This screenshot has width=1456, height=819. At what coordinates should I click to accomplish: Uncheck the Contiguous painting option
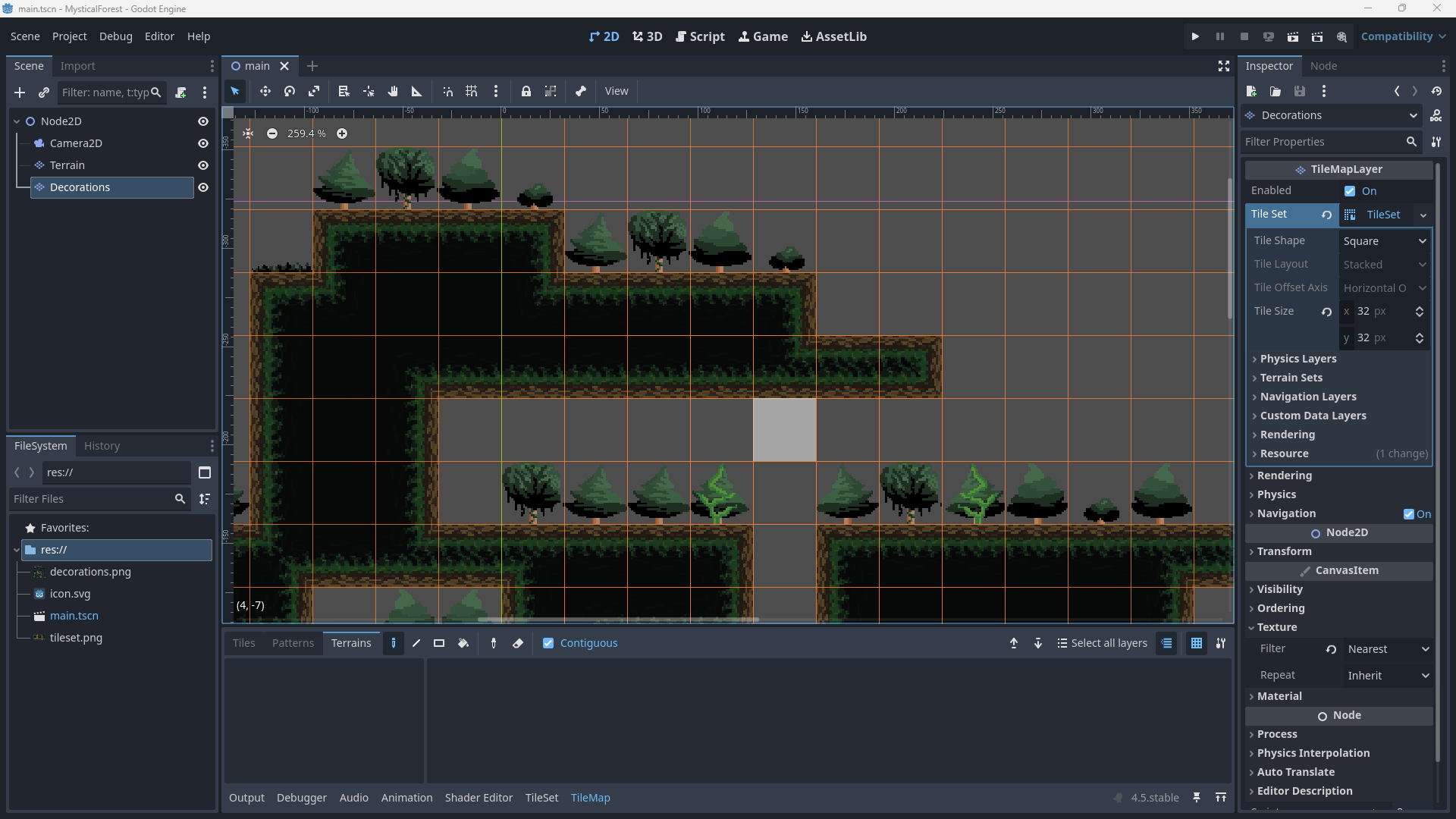coord(548,643)
